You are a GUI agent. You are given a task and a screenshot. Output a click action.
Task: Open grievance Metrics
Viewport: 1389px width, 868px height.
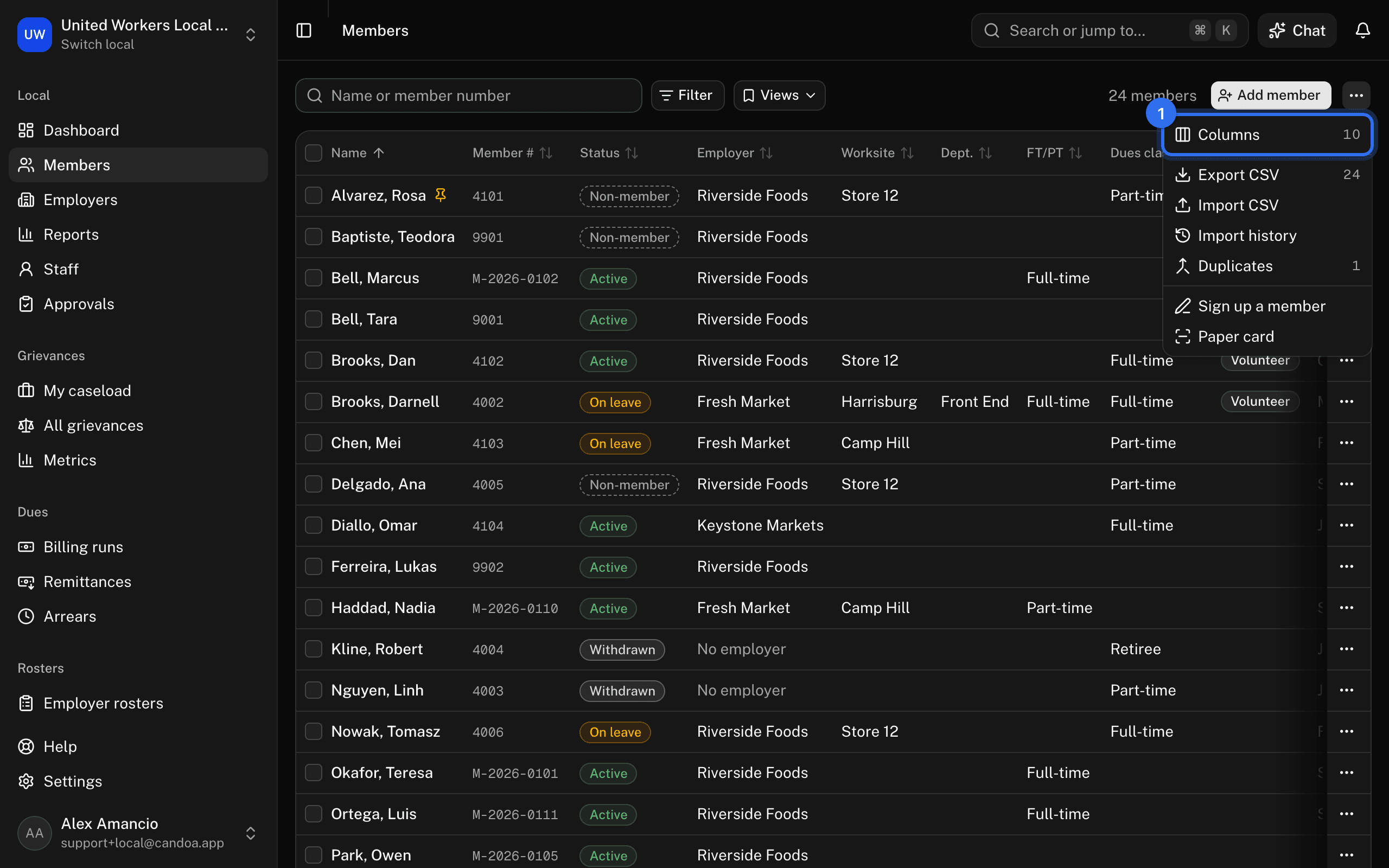[138, 460]
